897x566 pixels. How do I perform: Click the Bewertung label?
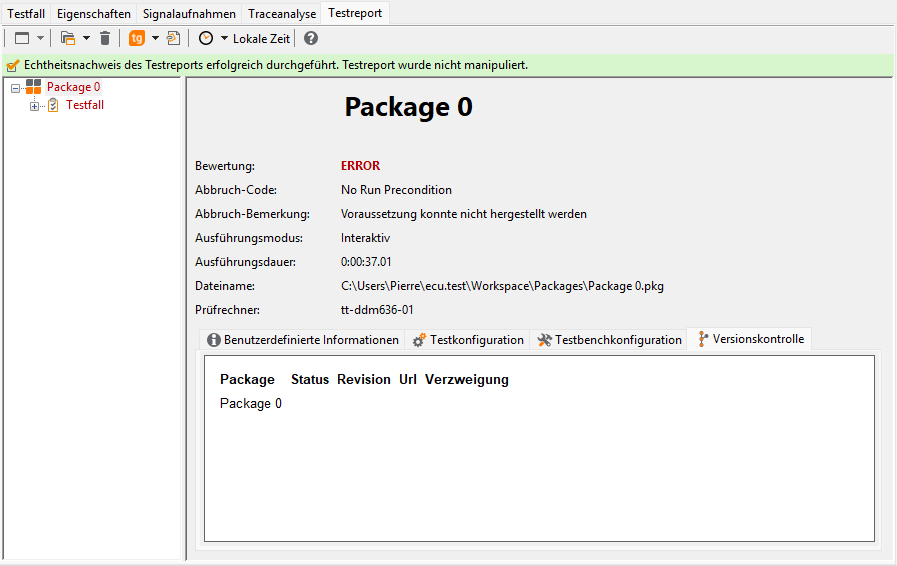click(225, 166)
